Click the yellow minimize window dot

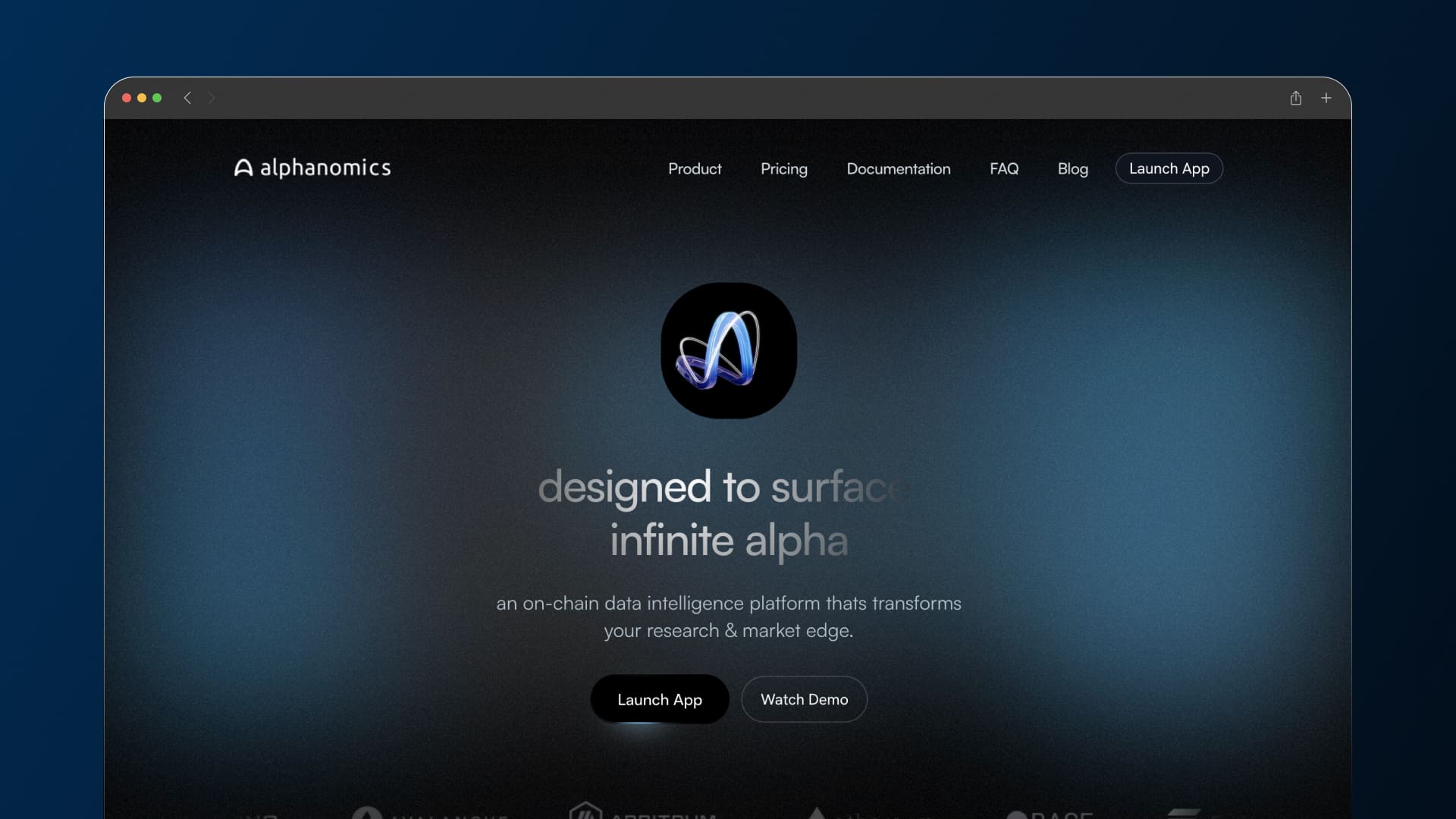click(142, 98)
